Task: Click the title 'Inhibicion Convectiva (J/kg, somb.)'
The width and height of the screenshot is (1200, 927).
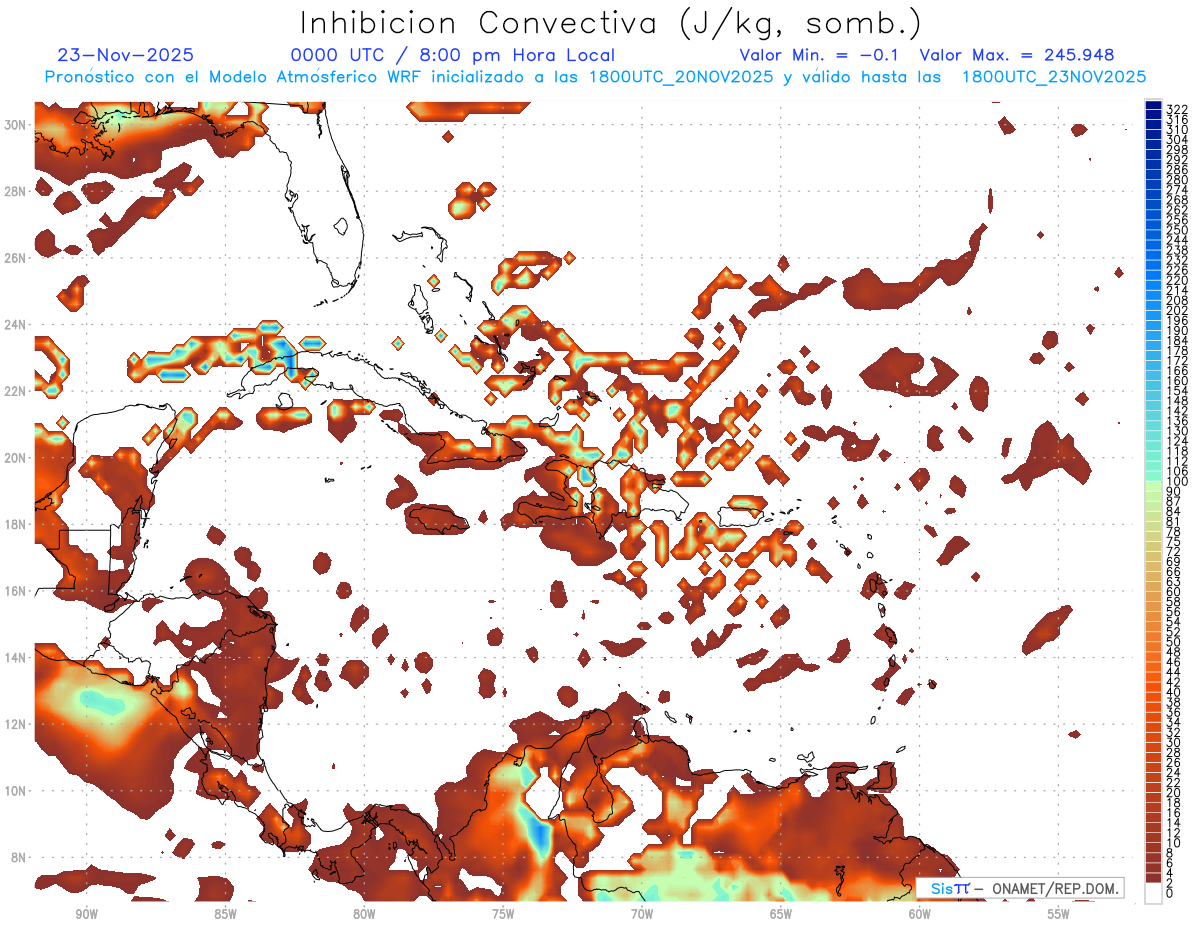Action: (x=610, y=23)
